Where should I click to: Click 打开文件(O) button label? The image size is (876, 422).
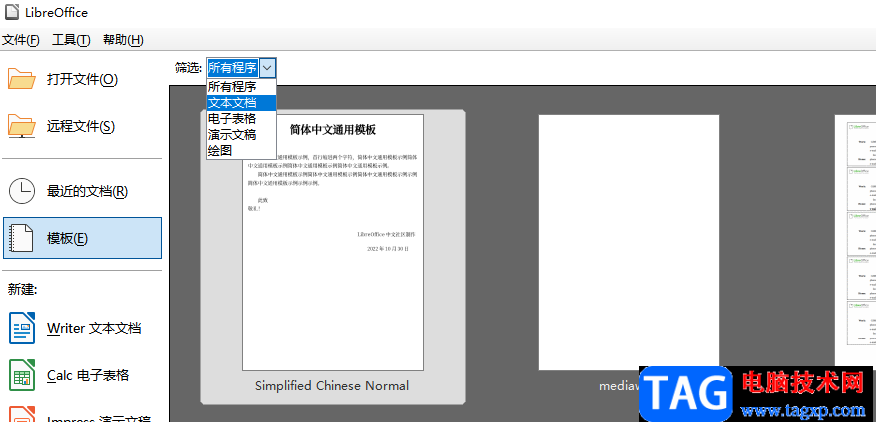pos(82,79)
